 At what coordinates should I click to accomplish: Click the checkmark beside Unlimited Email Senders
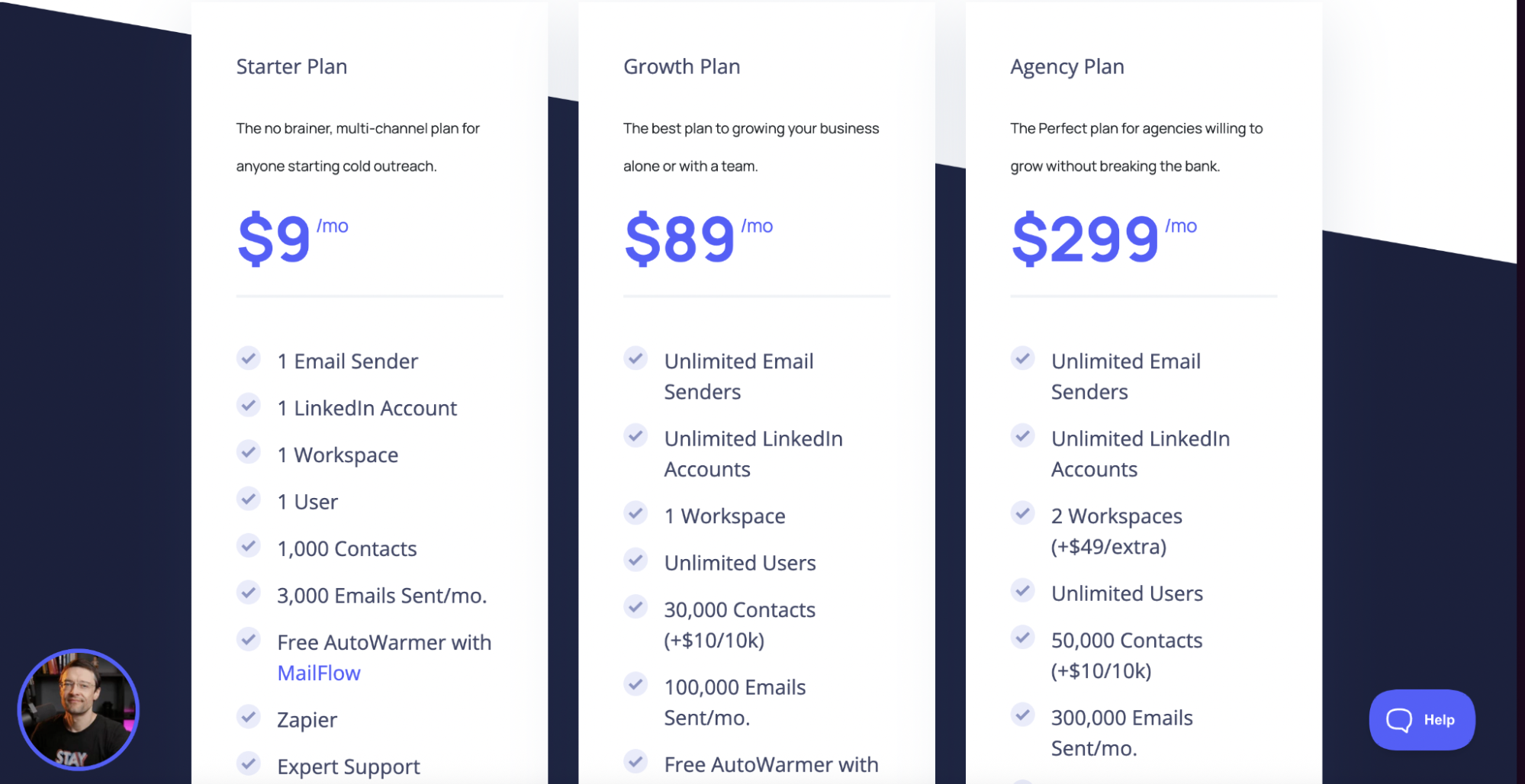point(635,358)
